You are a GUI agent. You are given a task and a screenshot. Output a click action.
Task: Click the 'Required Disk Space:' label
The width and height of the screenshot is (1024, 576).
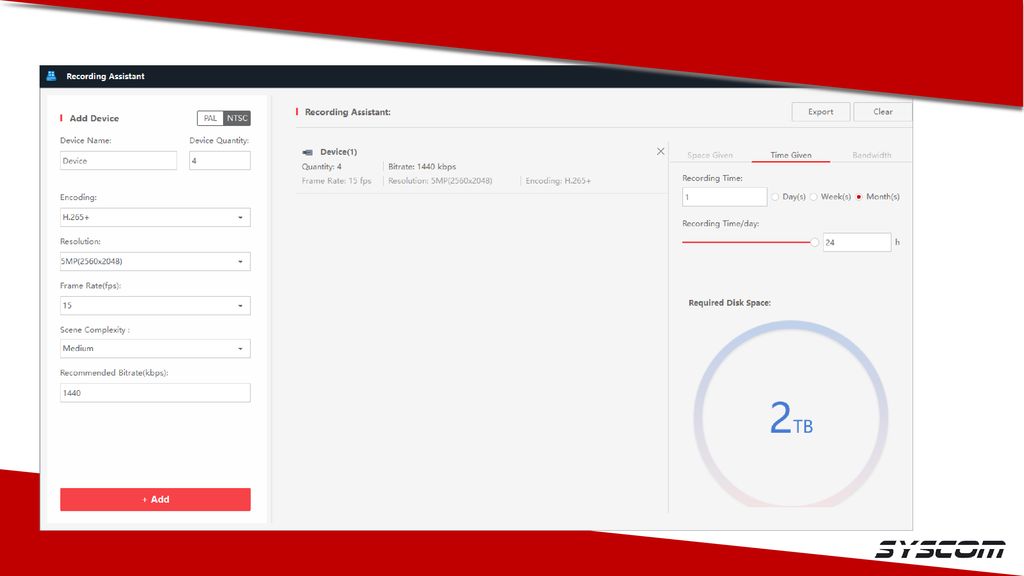pyautogui.click(x=729, y=303)
